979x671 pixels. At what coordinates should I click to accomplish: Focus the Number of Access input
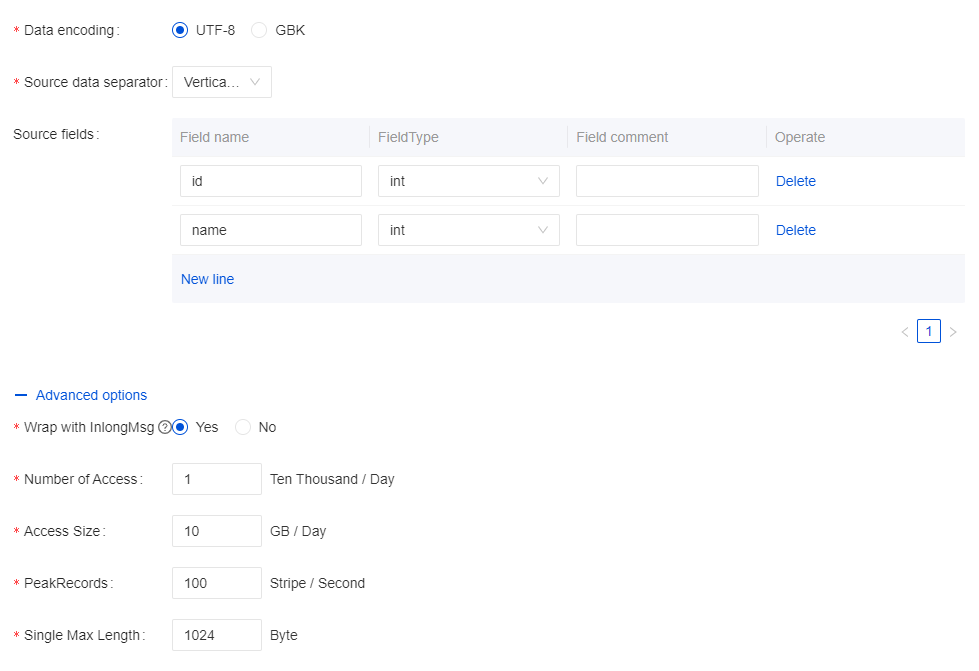(x=216, y=479)
